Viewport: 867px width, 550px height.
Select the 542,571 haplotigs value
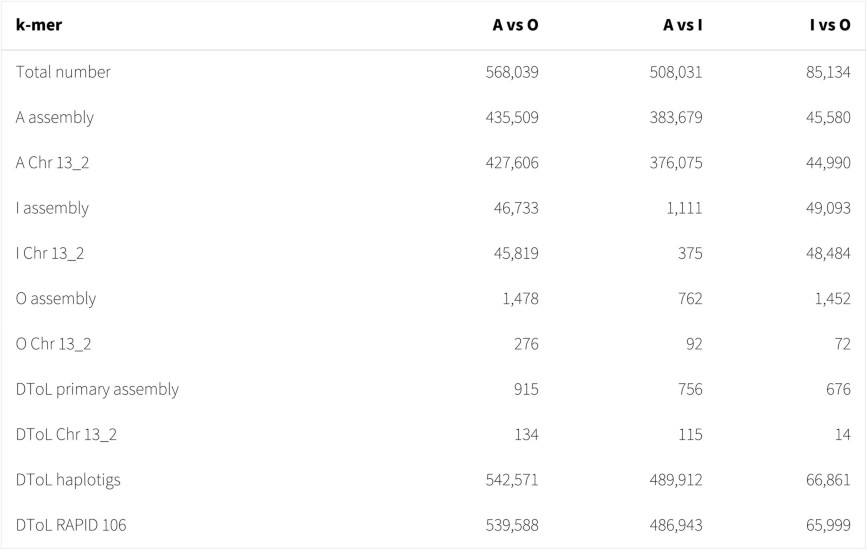point(509,480)
